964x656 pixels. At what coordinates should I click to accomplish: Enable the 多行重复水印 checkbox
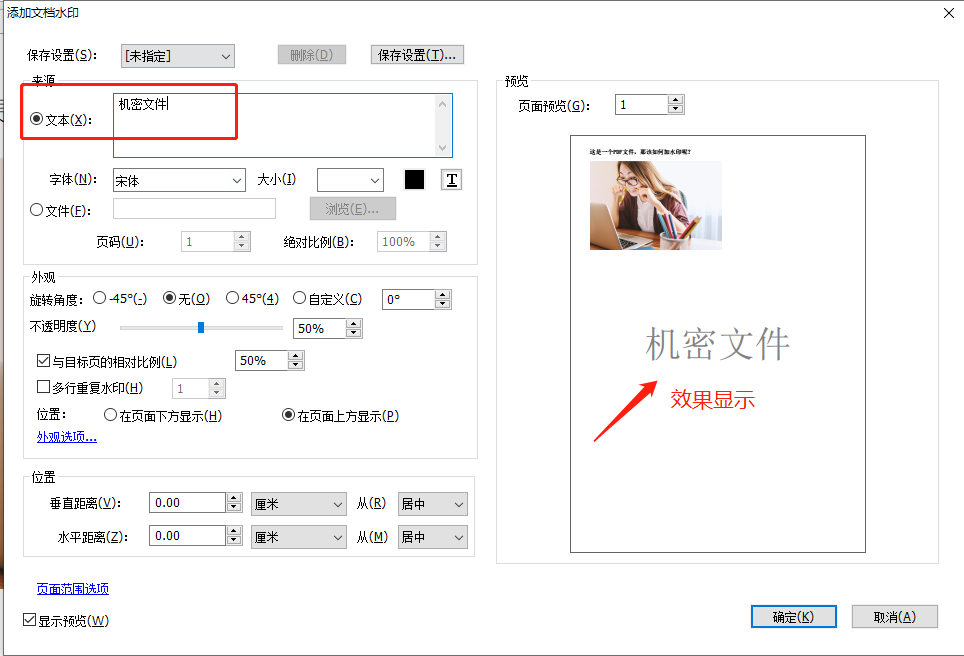[44, 386]
